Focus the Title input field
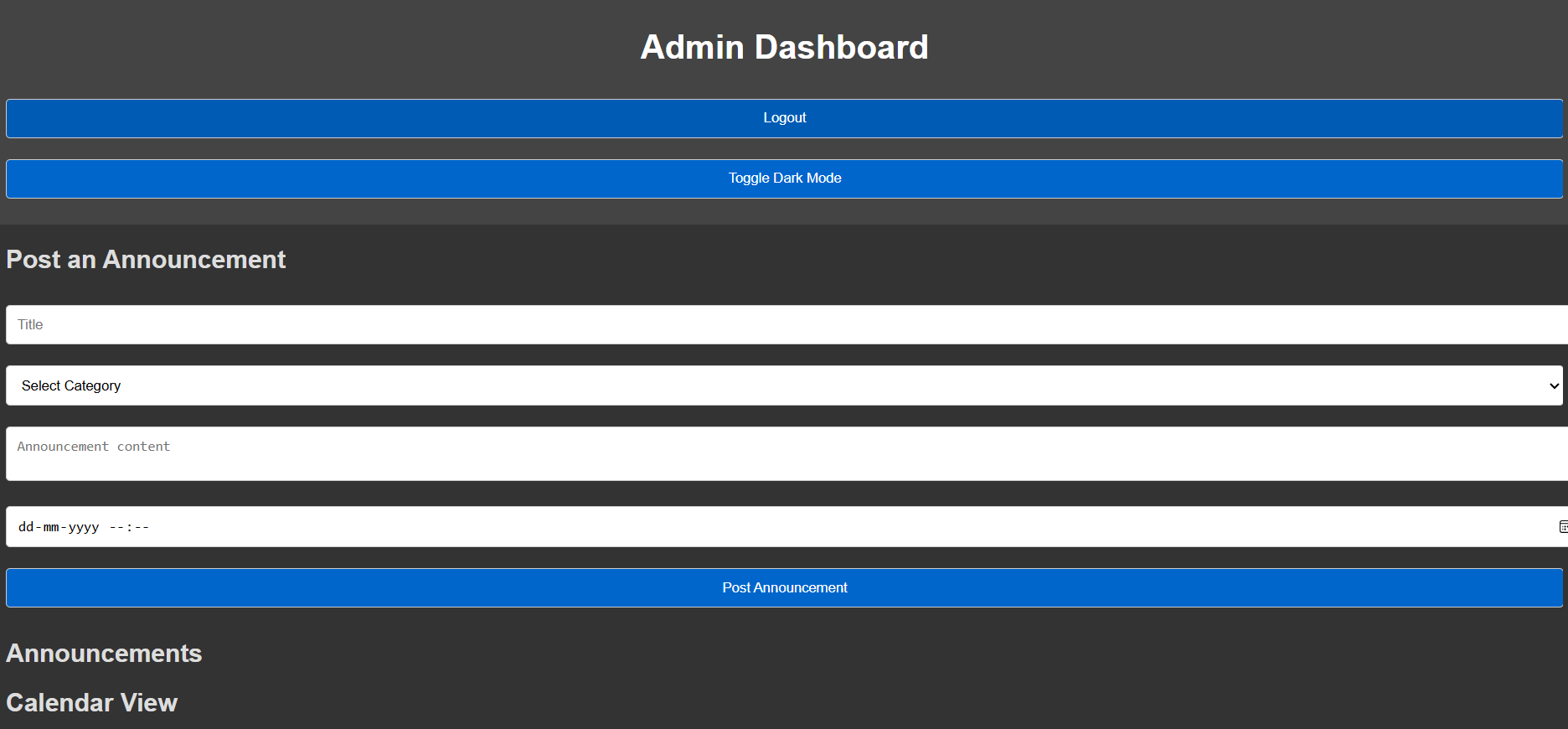Screen dimensions: 1568x729 click(784, 324)
